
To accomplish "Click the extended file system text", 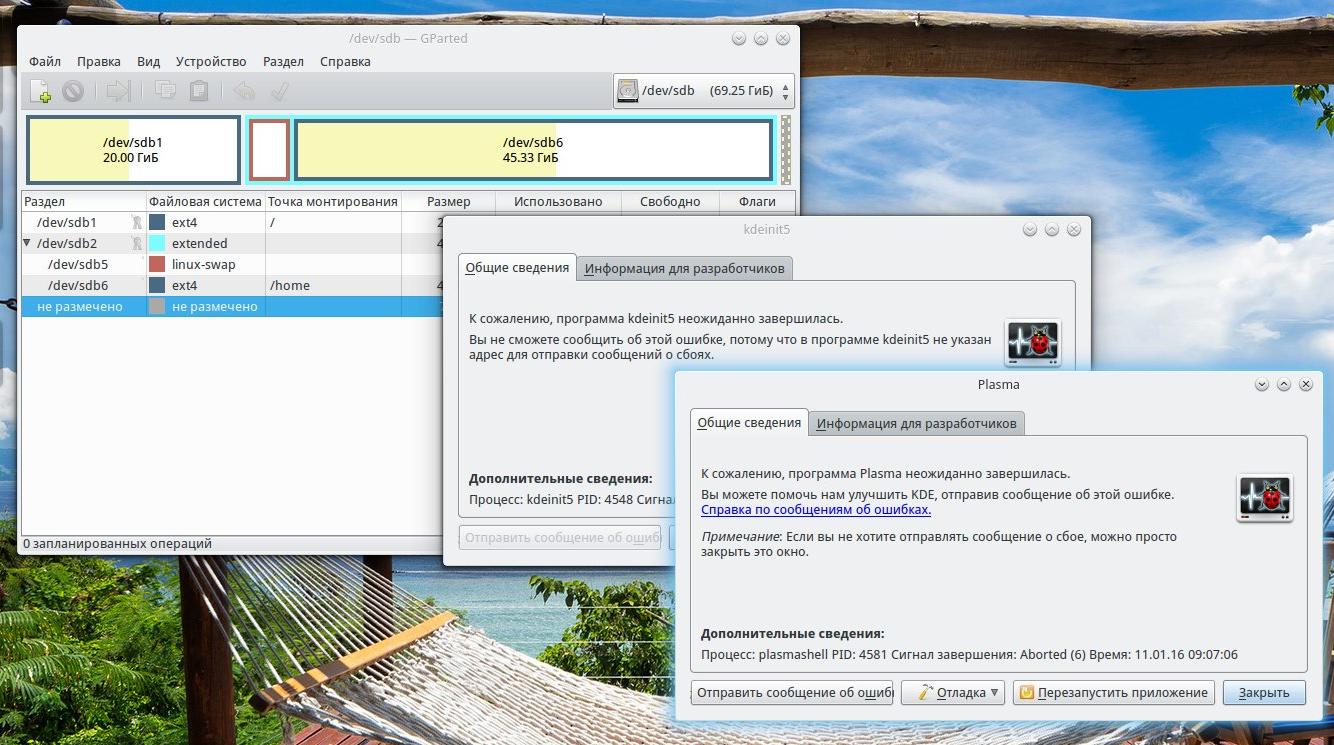I will (200, 243).
